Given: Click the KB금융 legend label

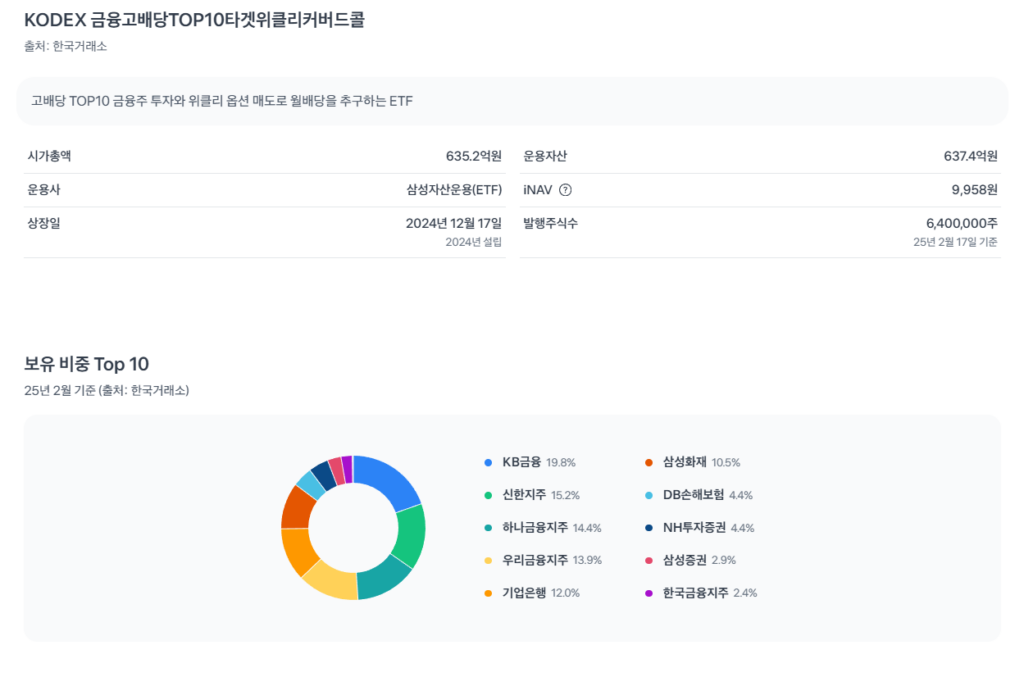Looking at the screenshot, I should (x=521, y=462).
